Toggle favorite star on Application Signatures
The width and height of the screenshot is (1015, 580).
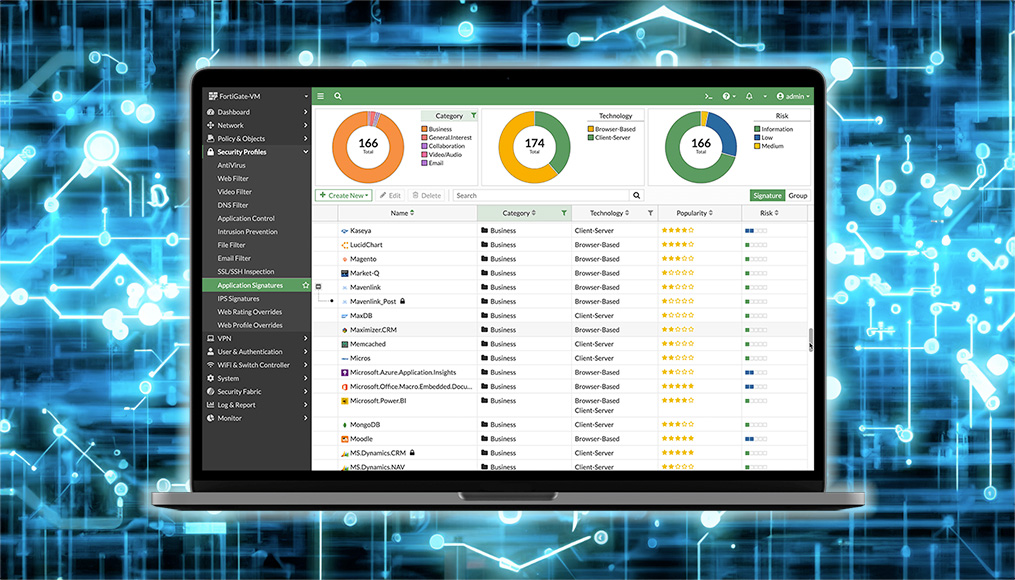point(306,285)
